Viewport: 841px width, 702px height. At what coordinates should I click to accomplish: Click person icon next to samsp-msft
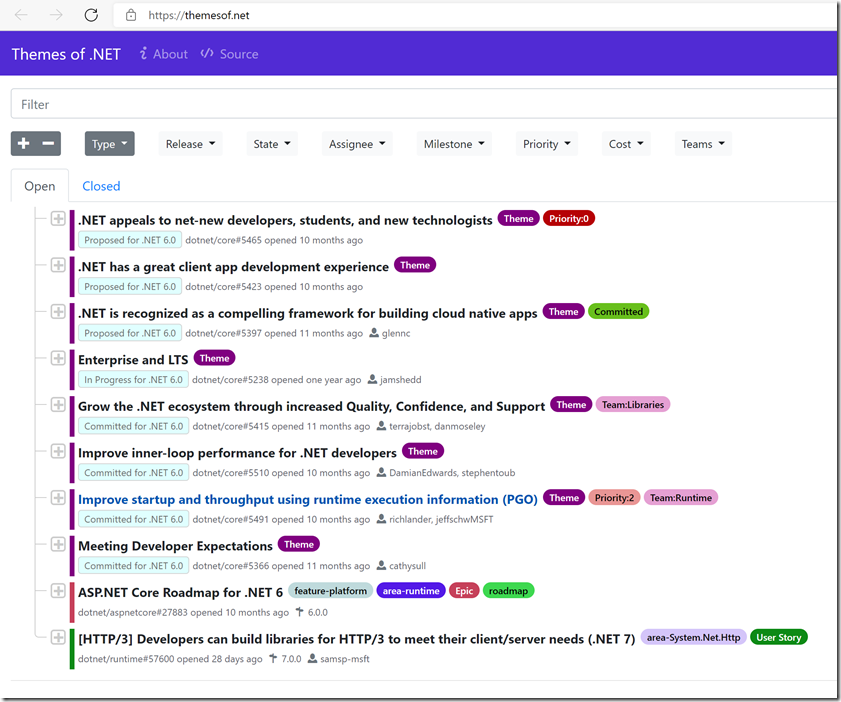(312, 659)
